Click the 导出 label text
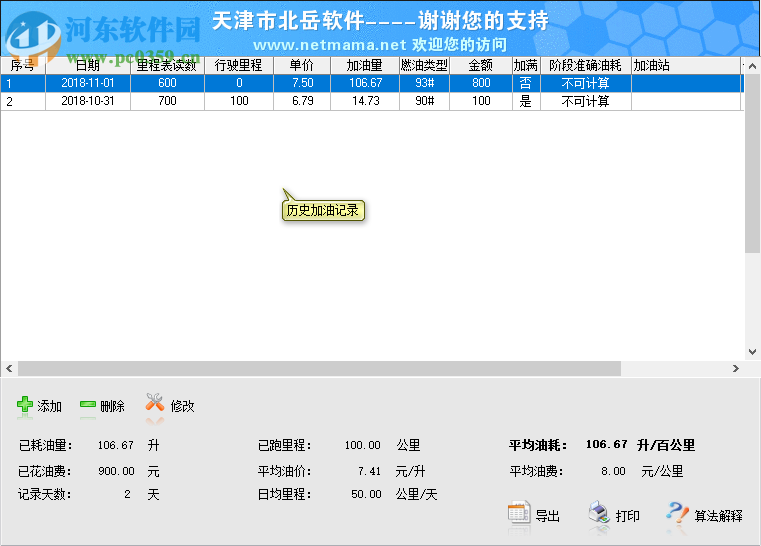Viewport: 761px width, 546px height. tap(547, 516)
